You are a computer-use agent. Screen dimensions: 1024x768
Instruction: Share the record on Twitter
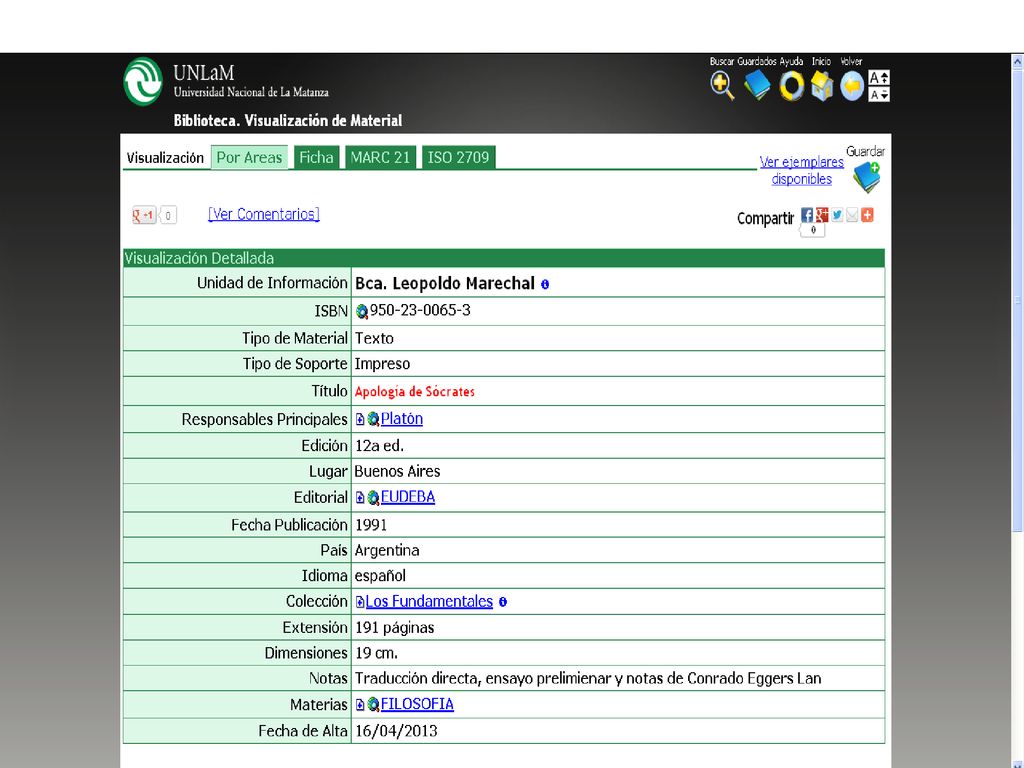837,215
